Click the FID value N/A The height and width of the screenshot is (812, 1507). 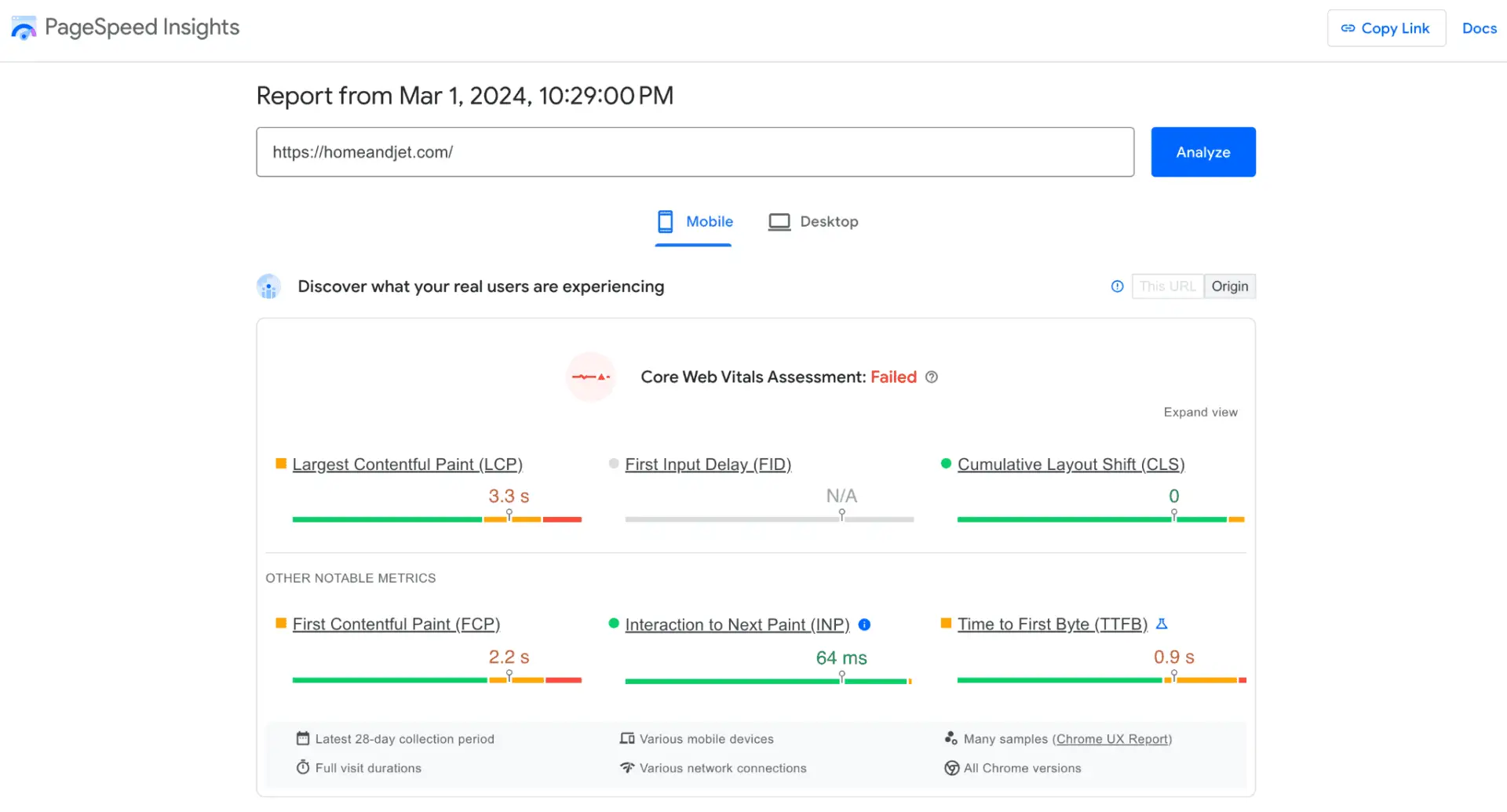841,497
